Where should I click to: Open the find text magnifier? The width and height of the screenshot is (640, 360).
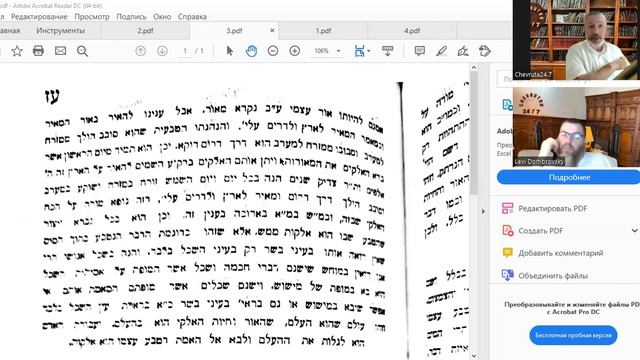82,51
